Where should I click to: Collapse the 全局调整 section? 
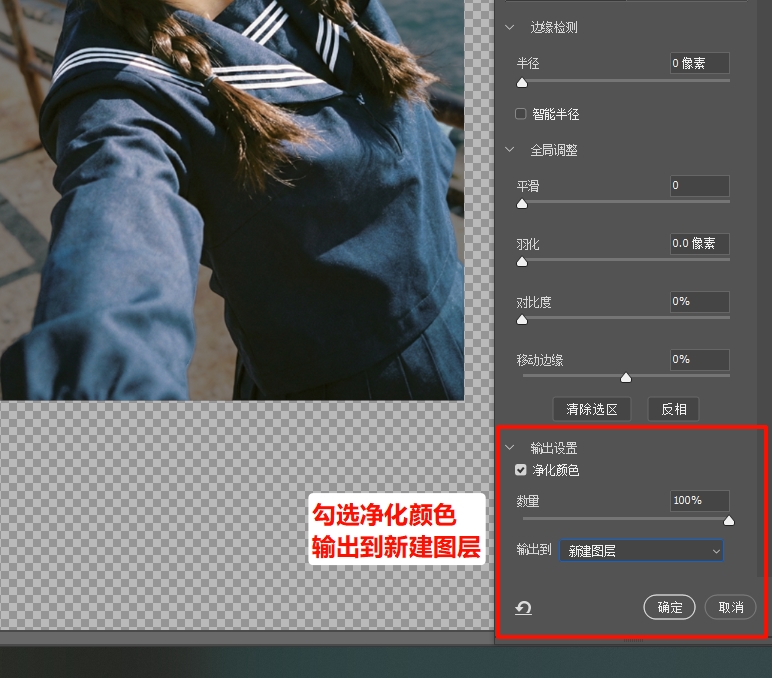pyautogui.click(x=510, y=149)
